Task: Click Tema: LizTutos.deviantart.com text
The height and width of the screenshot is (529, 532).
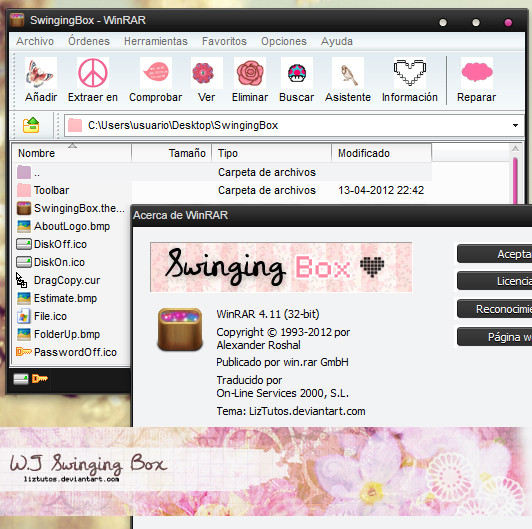Action: pos(291,411)
